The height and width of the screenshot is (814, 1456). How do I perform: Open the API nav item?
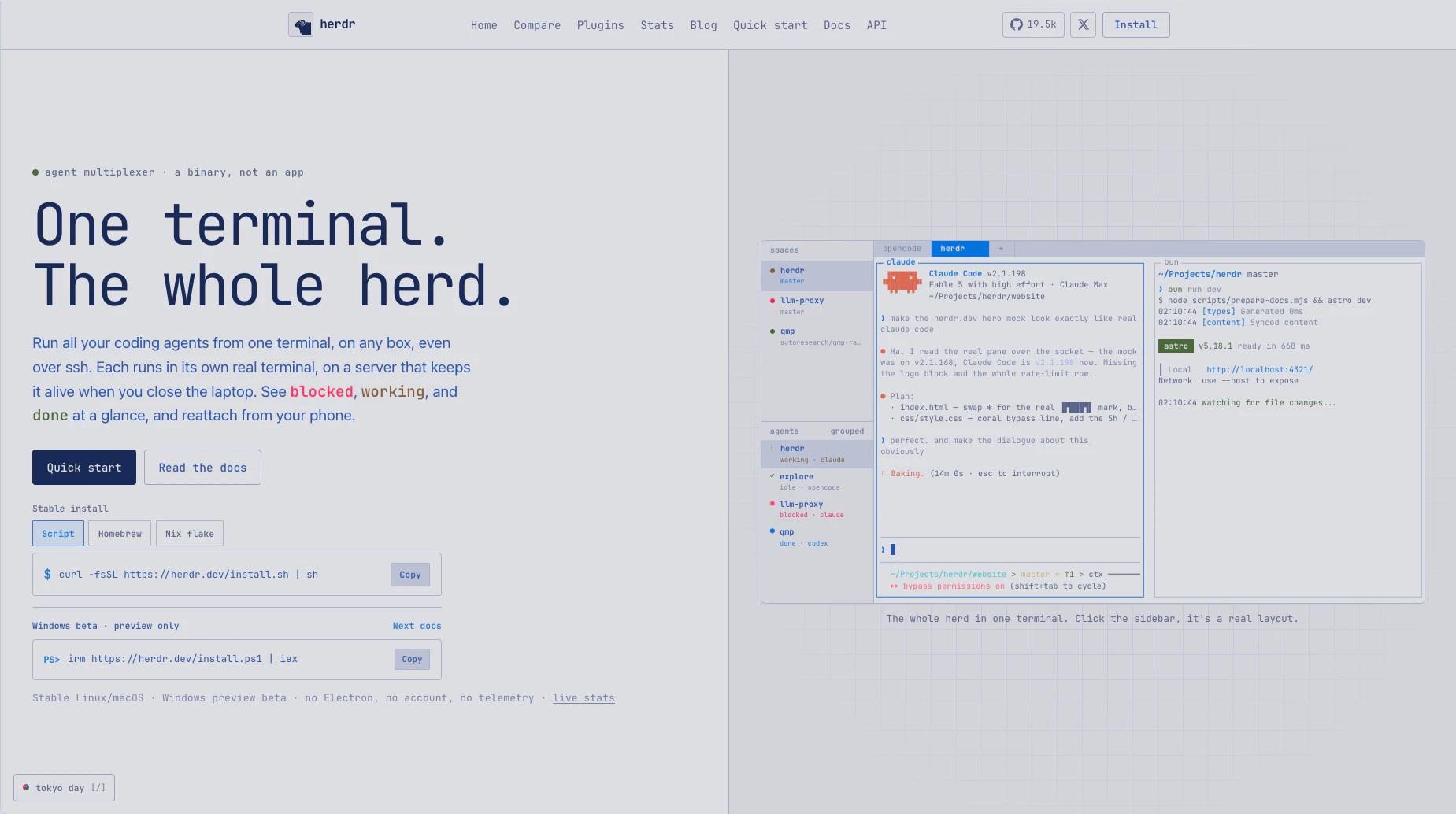click(876, 25)
